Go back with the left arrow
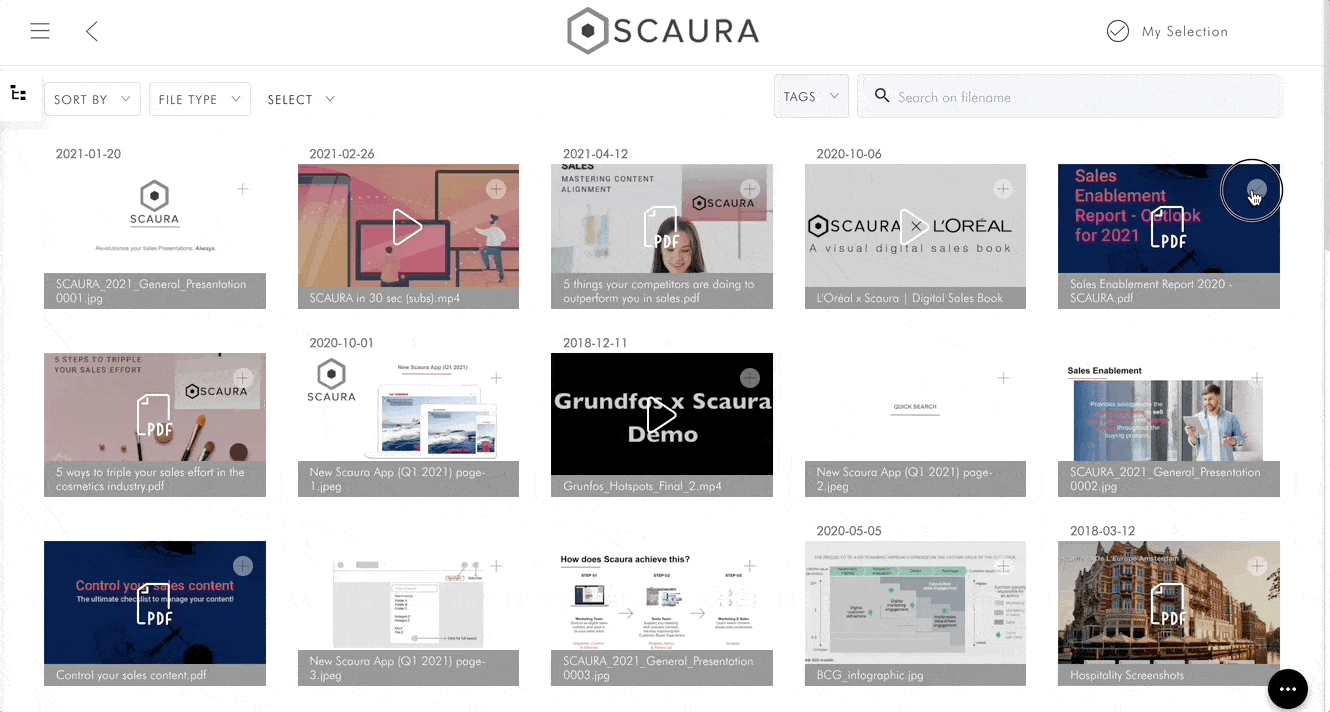 point(92,31)
